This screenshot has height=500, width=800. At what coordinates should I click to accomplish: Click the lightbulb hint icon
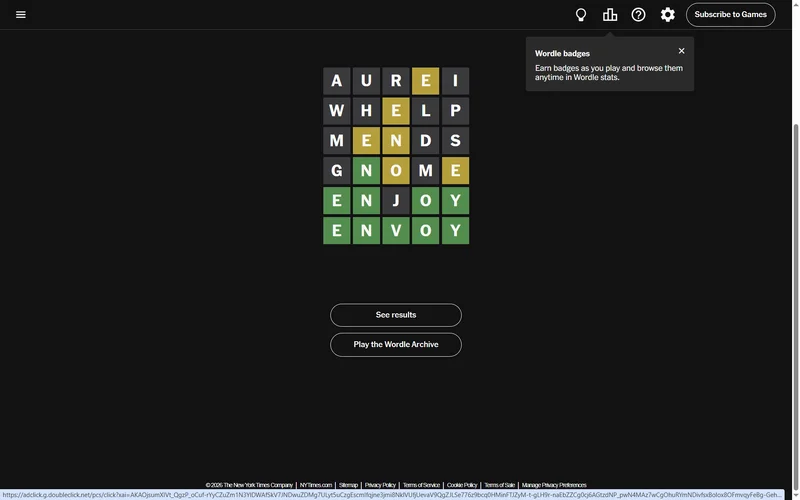click(x=581, y=15)
